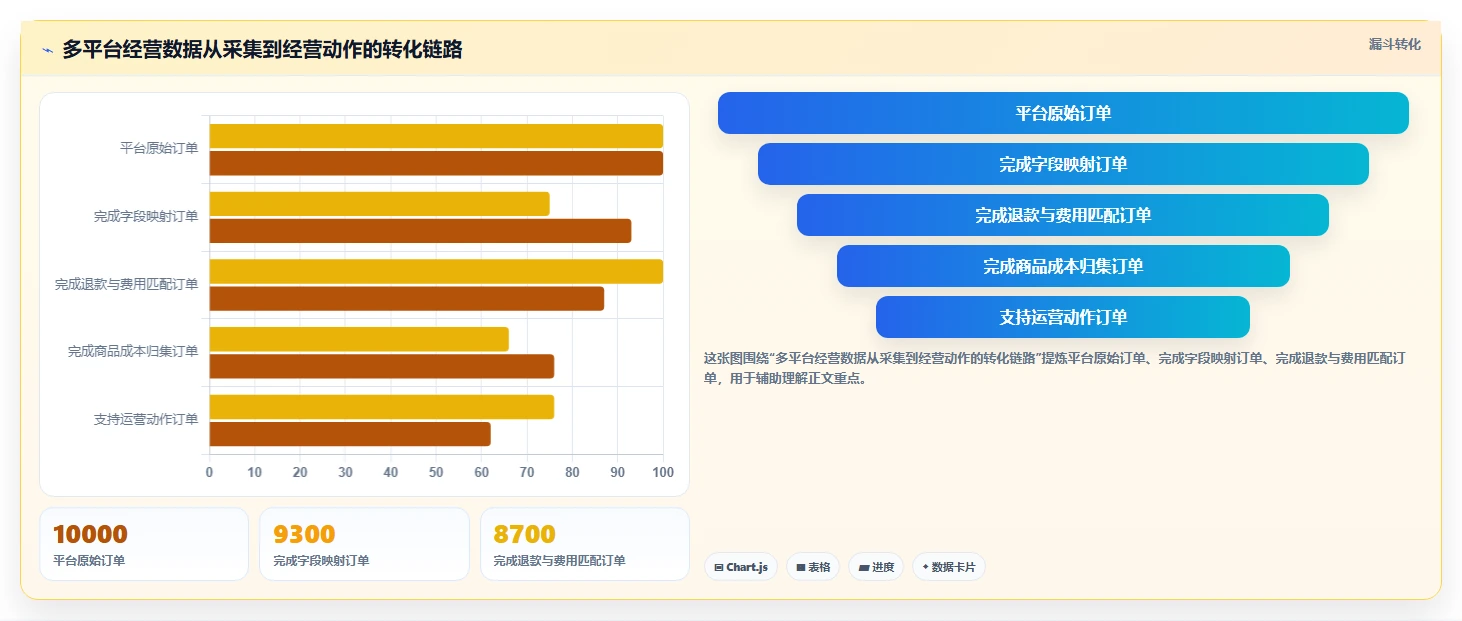This screenshot has height=621, width=1462.
Task: Click the yellow bar for 完成字段映射订单
Action: pos(379,204)
